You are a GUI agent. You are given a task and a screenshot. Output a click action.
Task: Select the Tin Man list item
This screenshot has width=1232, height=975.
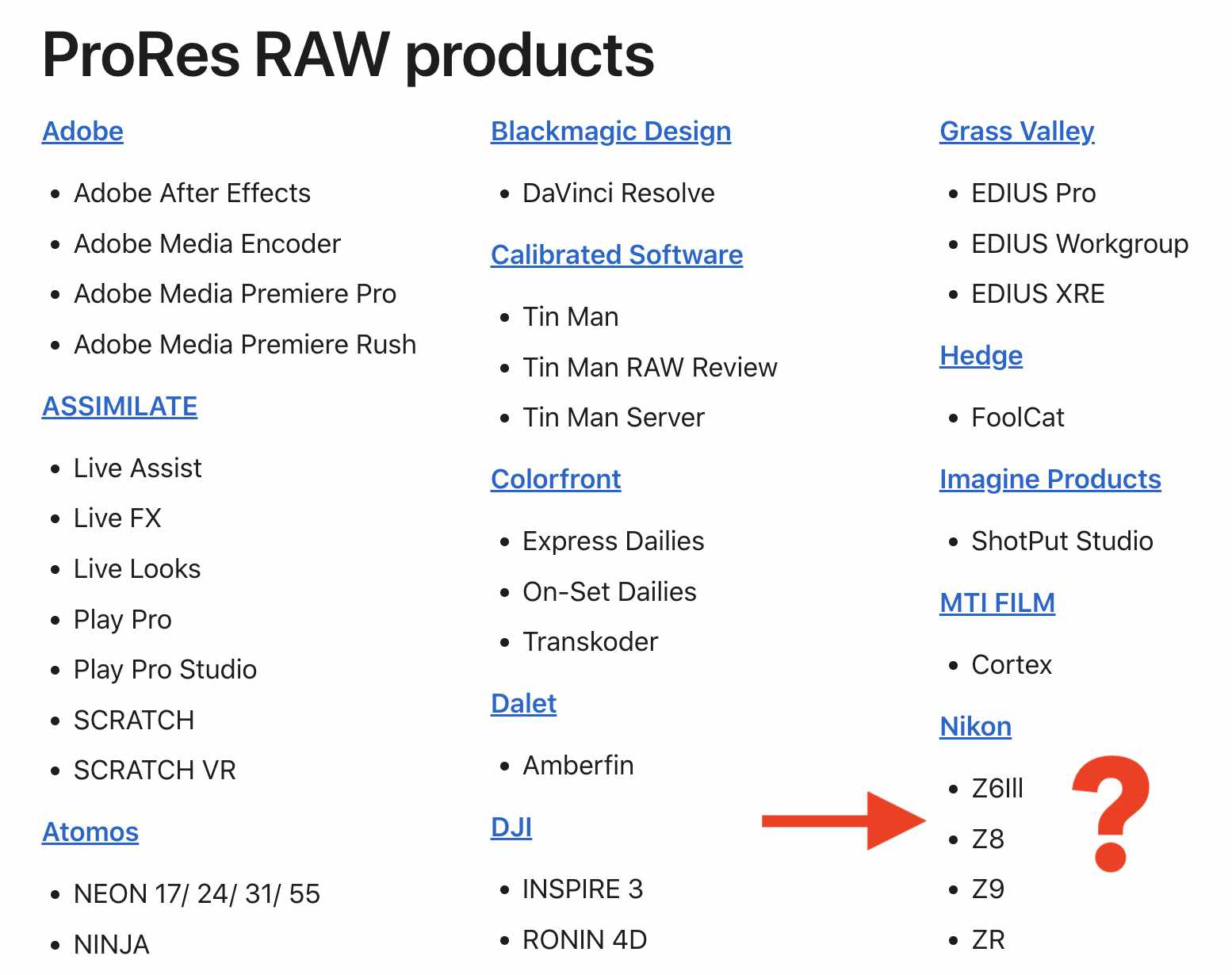571,317
